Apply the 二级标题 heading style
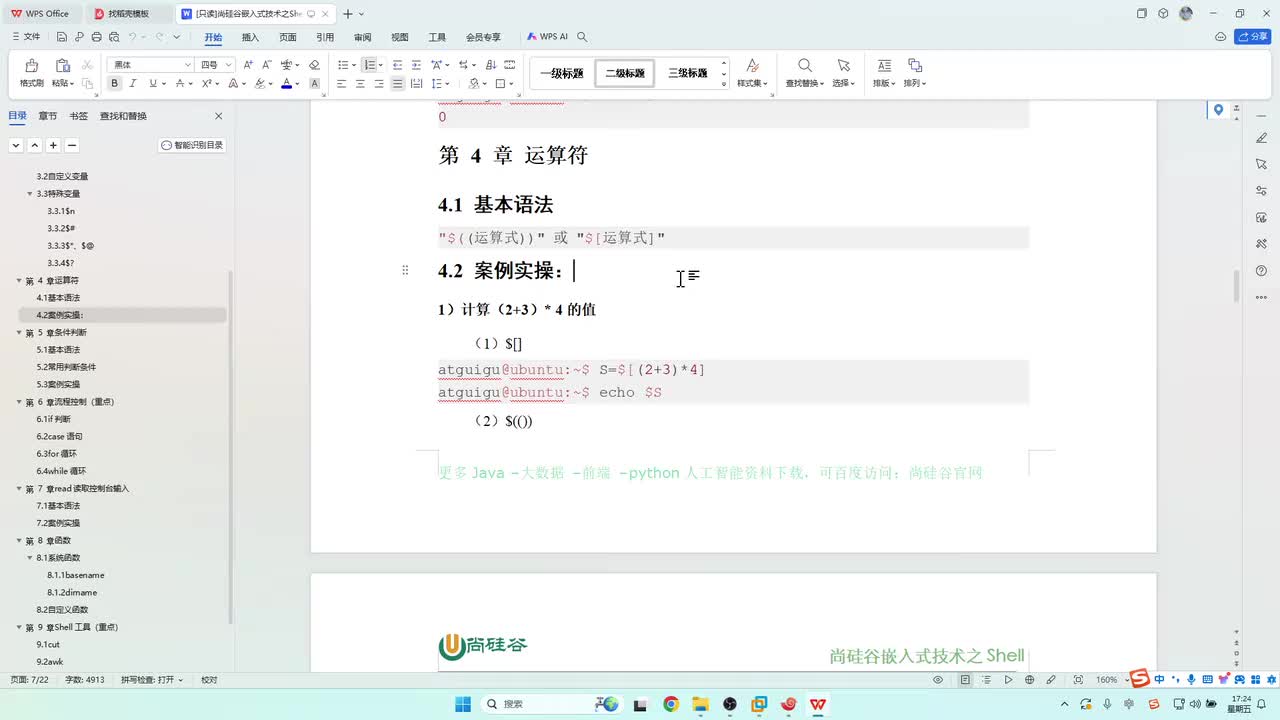Viewport: 1280px width, 720px height. [625, 73]
